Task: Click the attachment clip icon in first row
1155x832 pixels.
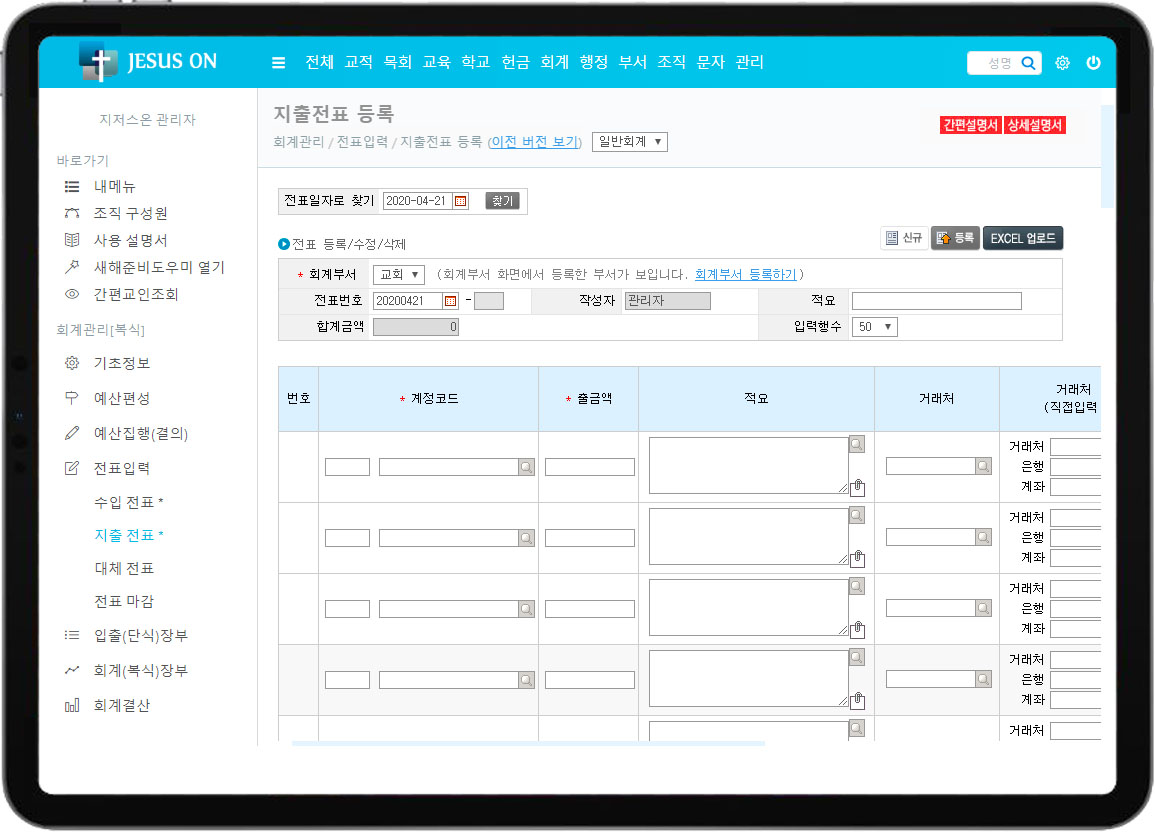Action: (857, 488)
